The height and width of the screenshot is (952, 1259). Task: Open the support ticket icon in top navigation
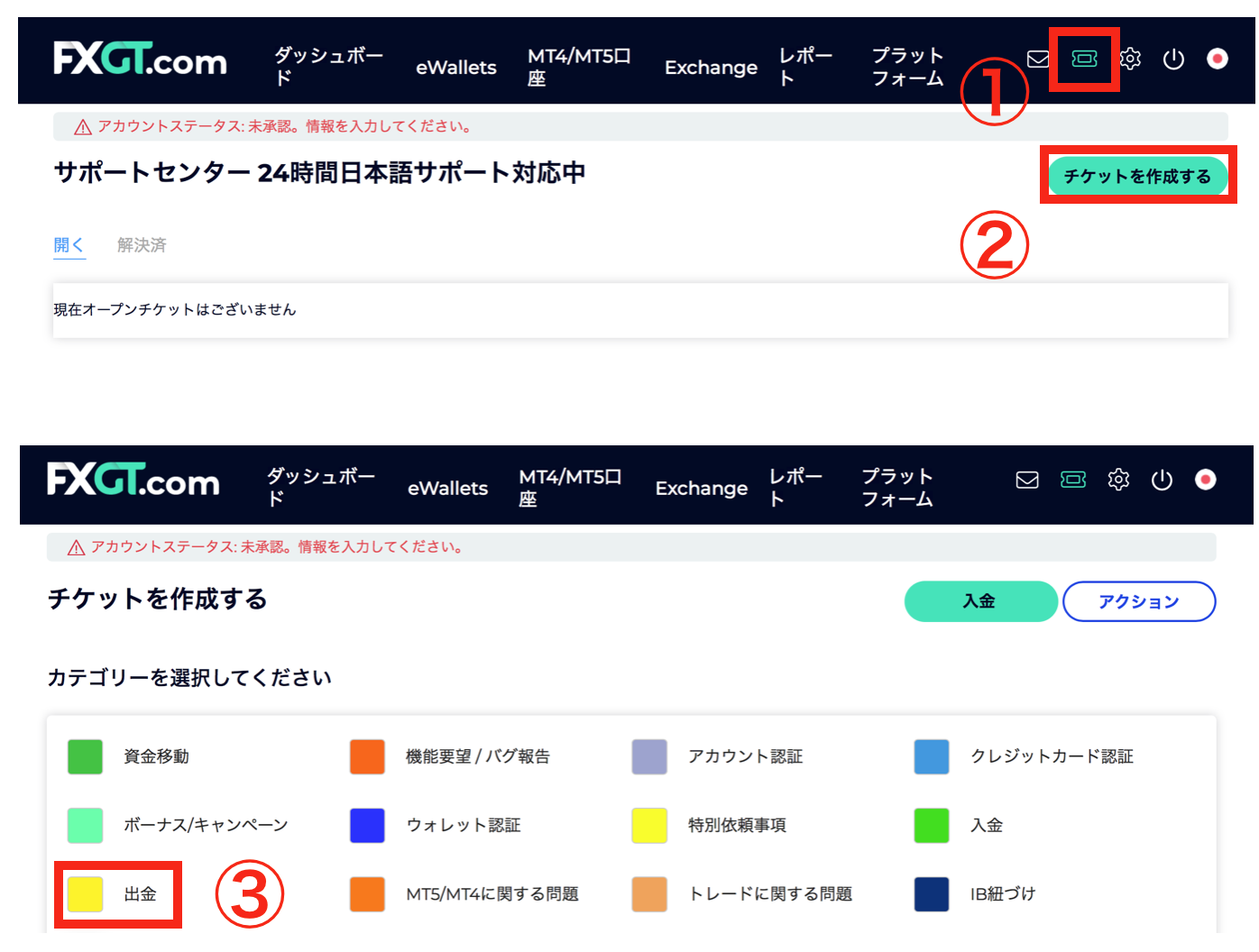click(x=1084, y=59)
